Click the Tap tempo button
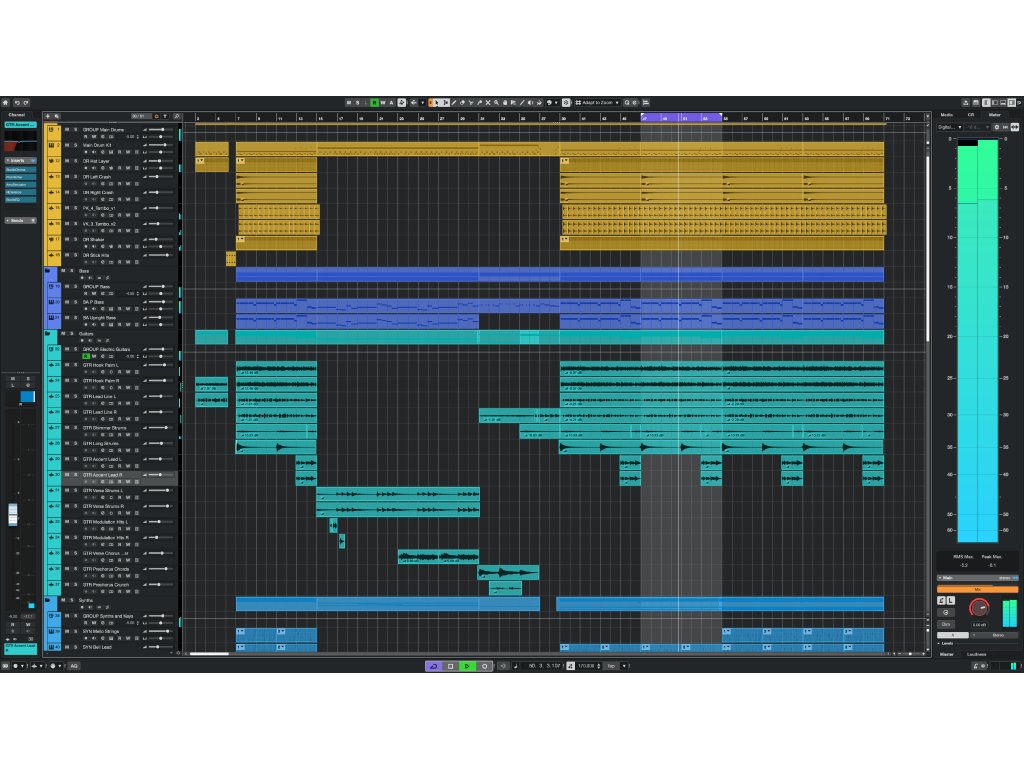The width and height of the screenshot is (1024, 768). coord(610,666)
